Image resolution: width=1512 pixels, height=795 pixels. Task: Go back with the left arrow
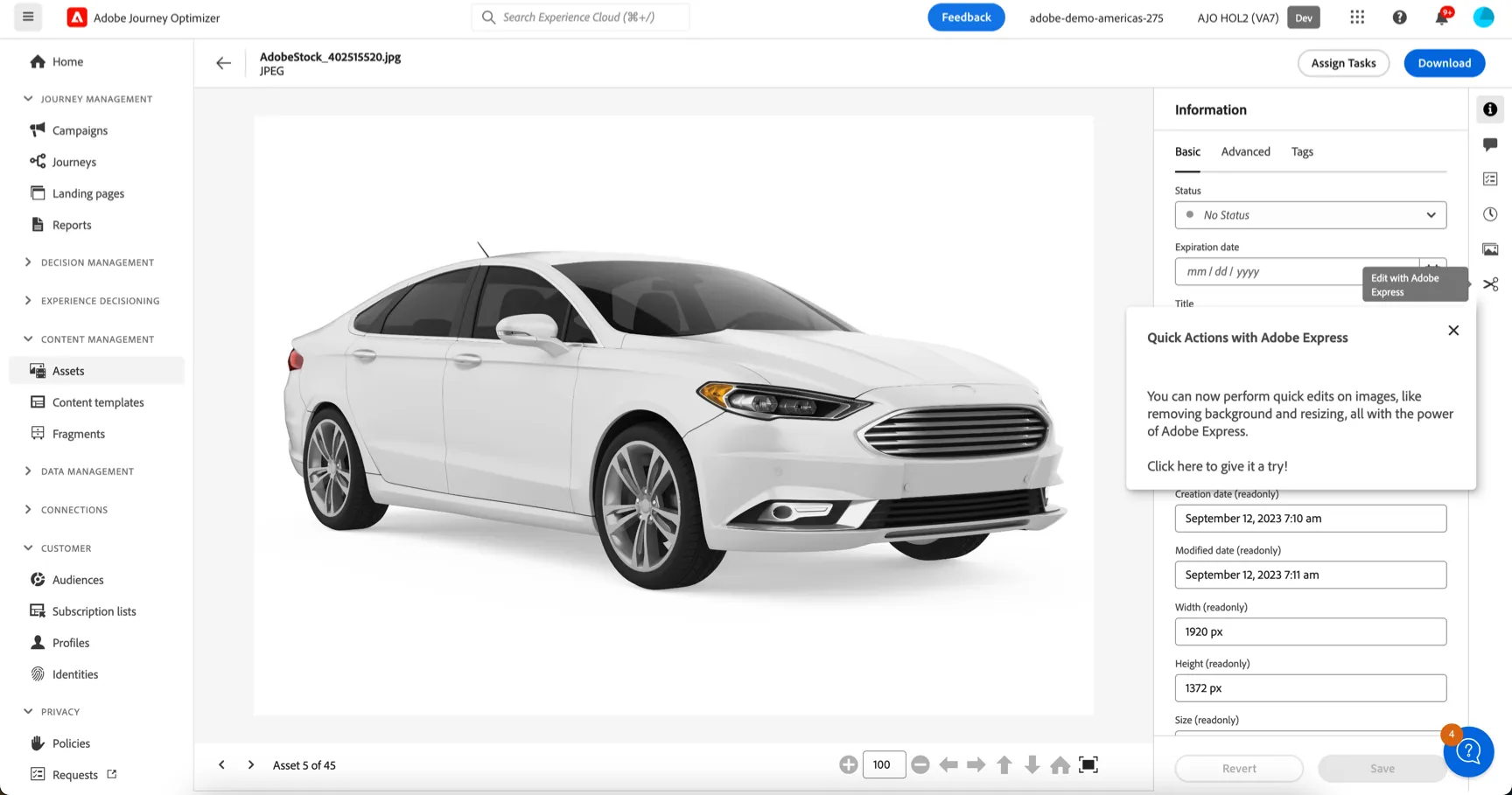(x=224, y=63)
